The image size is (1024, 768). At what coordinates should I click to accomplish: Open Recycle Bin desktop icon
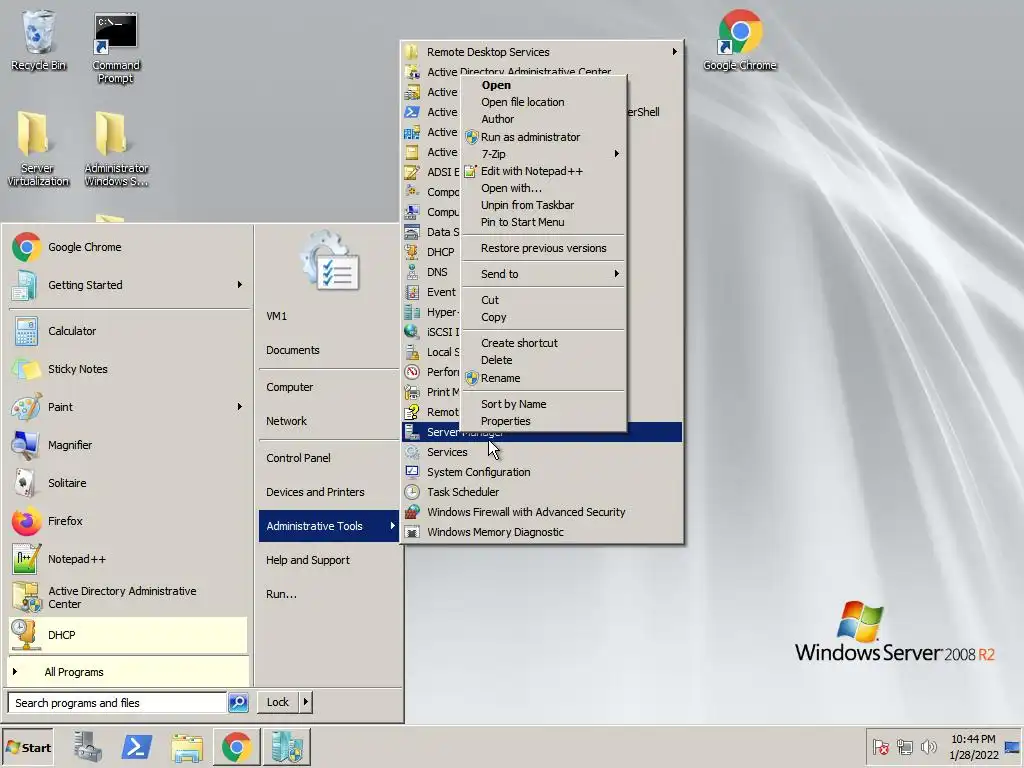coord(39,40)
